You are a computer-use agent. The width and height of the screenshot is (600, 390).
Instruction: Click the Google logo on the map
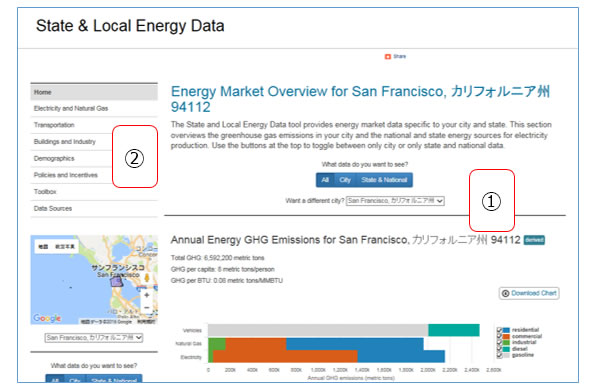[x=47, y=318]
